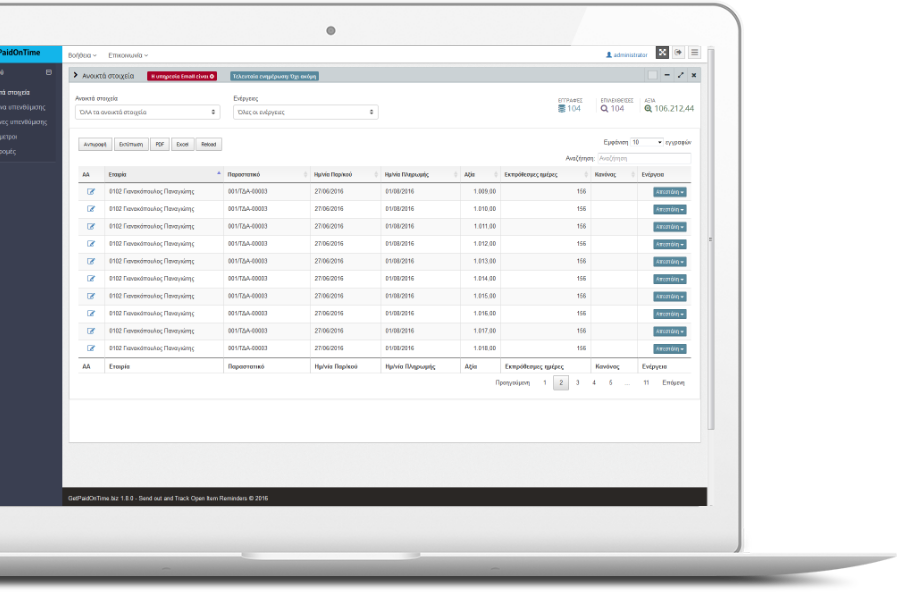Open the Επικοινωνία menu

click(x=127, y=55)
